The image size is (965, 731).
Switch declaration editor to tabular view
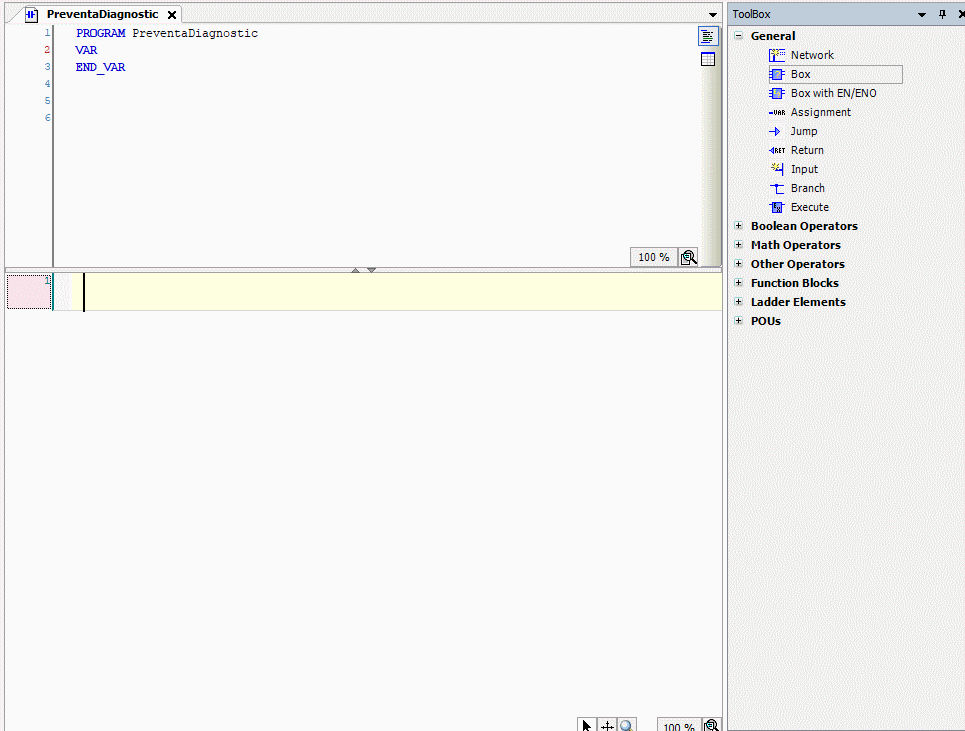[x=708, y=59]
